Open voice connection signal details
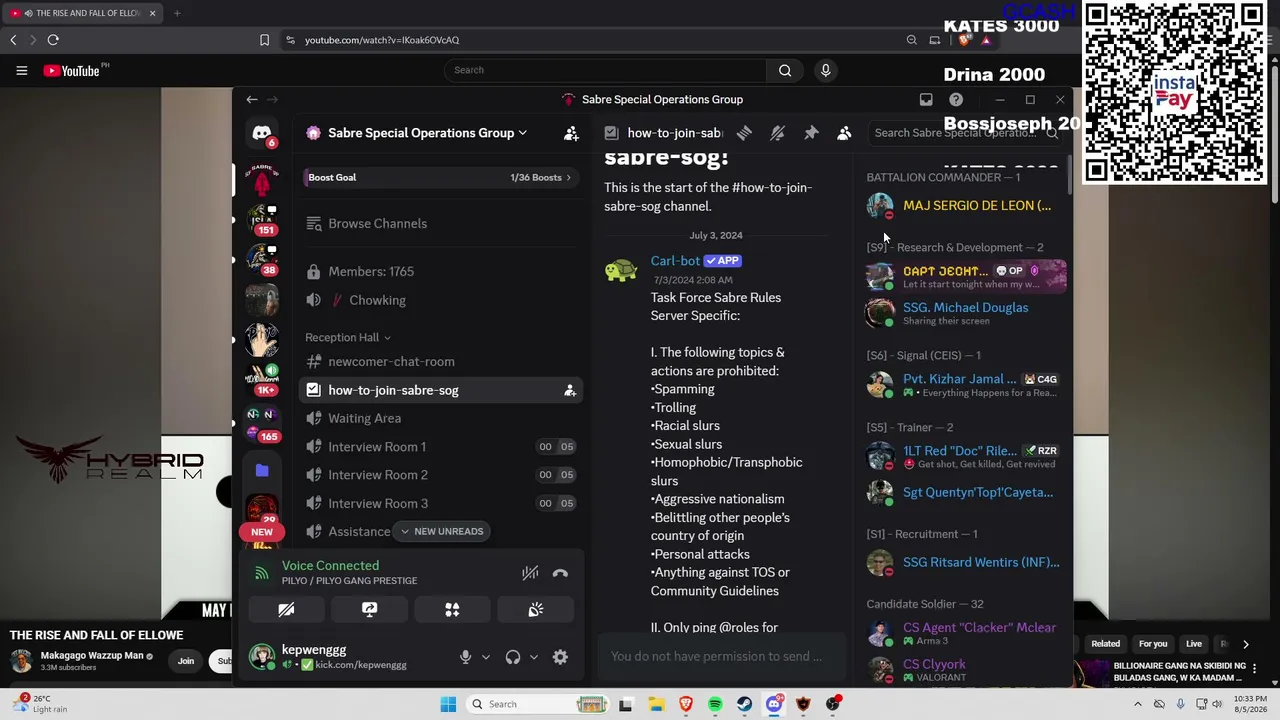Screen dimensions: 1280x720 (x=262, y=573)
